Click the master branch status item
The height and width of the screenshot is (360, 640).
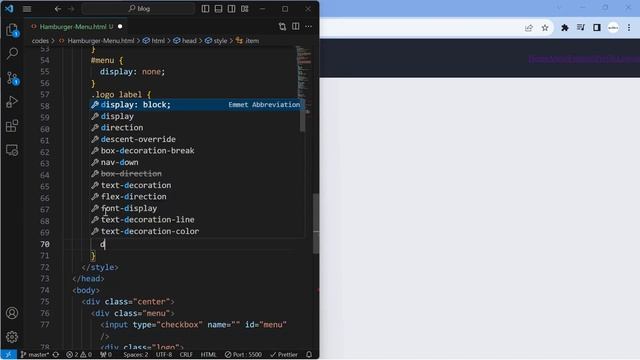click(x=35, y=354)
